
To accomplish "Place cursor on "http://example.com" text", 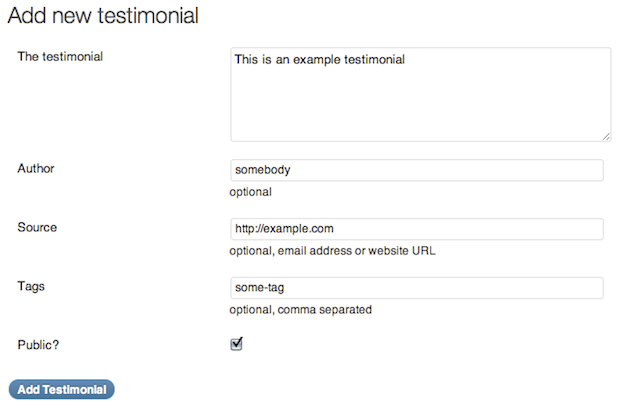I will pyautogui.click(x=284, y=229).
